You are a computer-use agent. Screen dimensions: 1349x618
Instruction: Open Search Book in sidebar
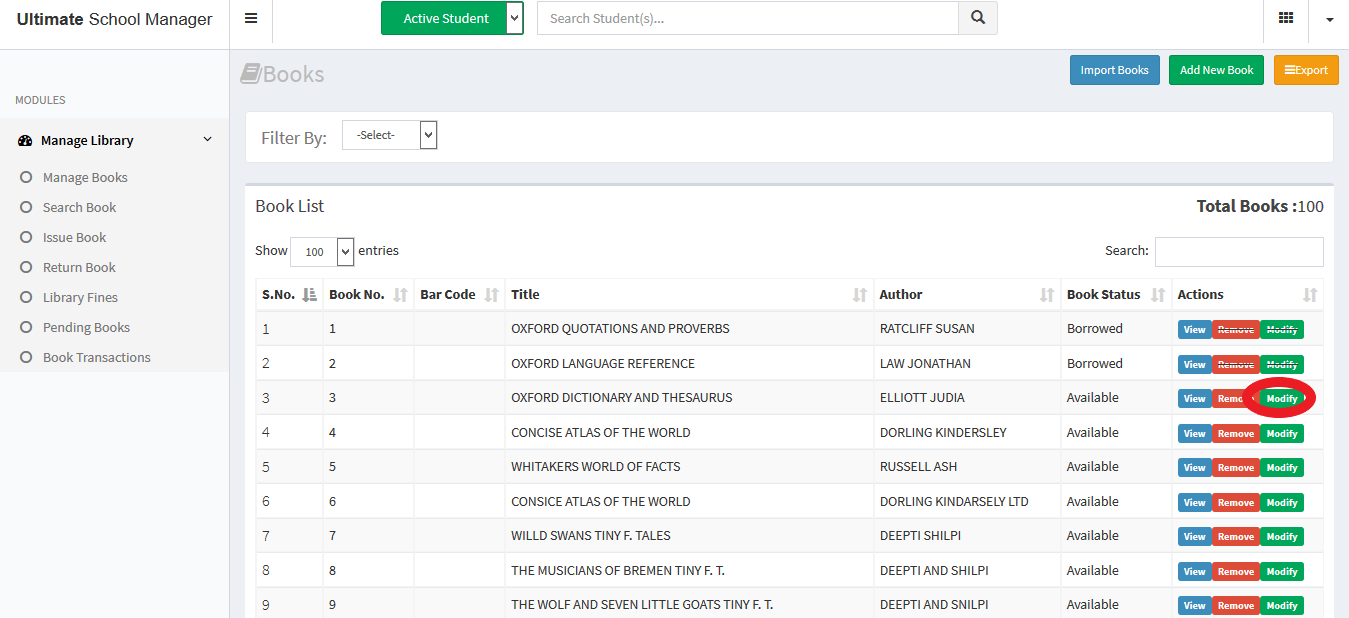pyautogui.click(x=79, y=207)
